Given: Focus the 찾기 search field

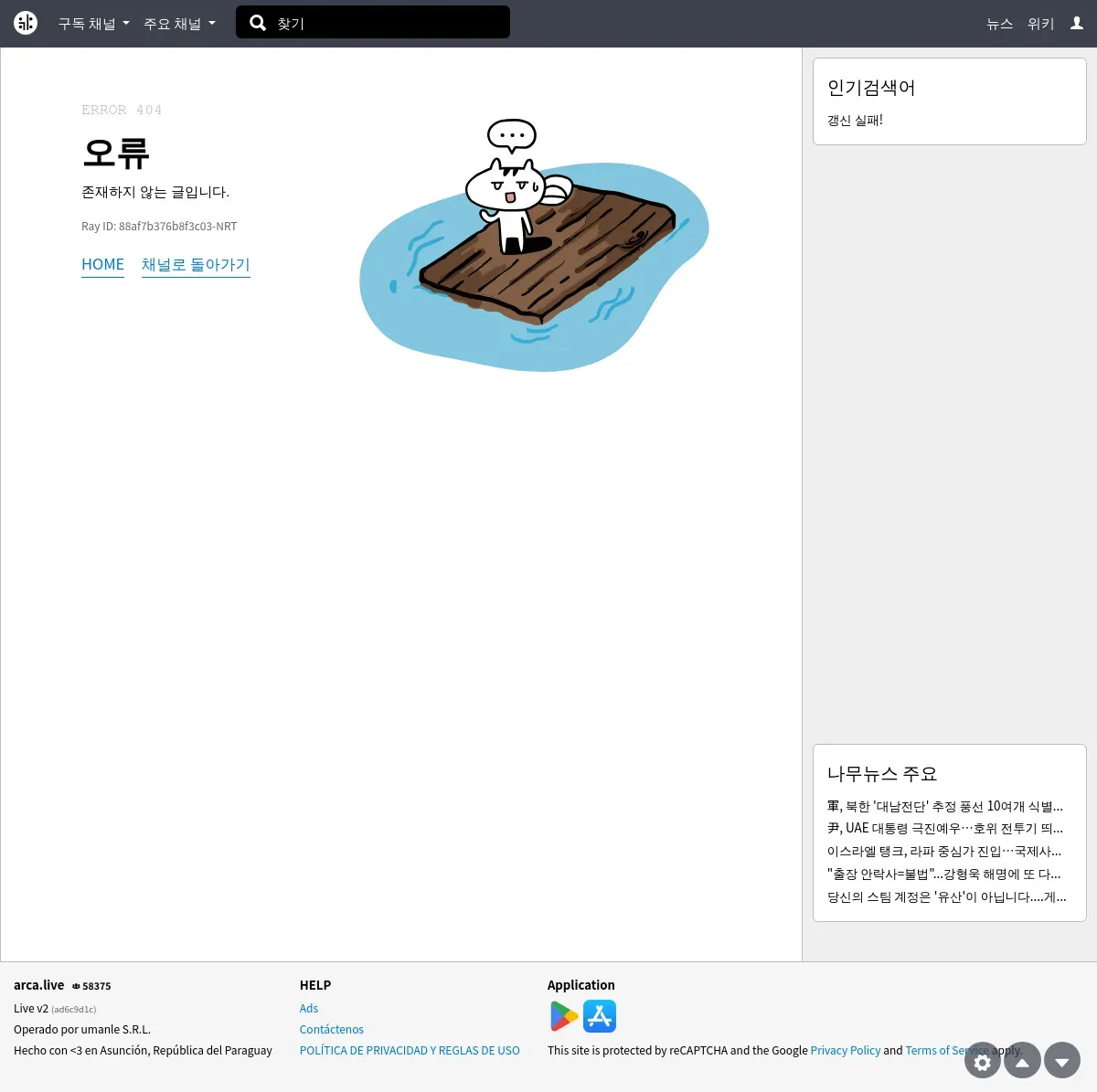Looking at the screenshot, I should 373,22.
